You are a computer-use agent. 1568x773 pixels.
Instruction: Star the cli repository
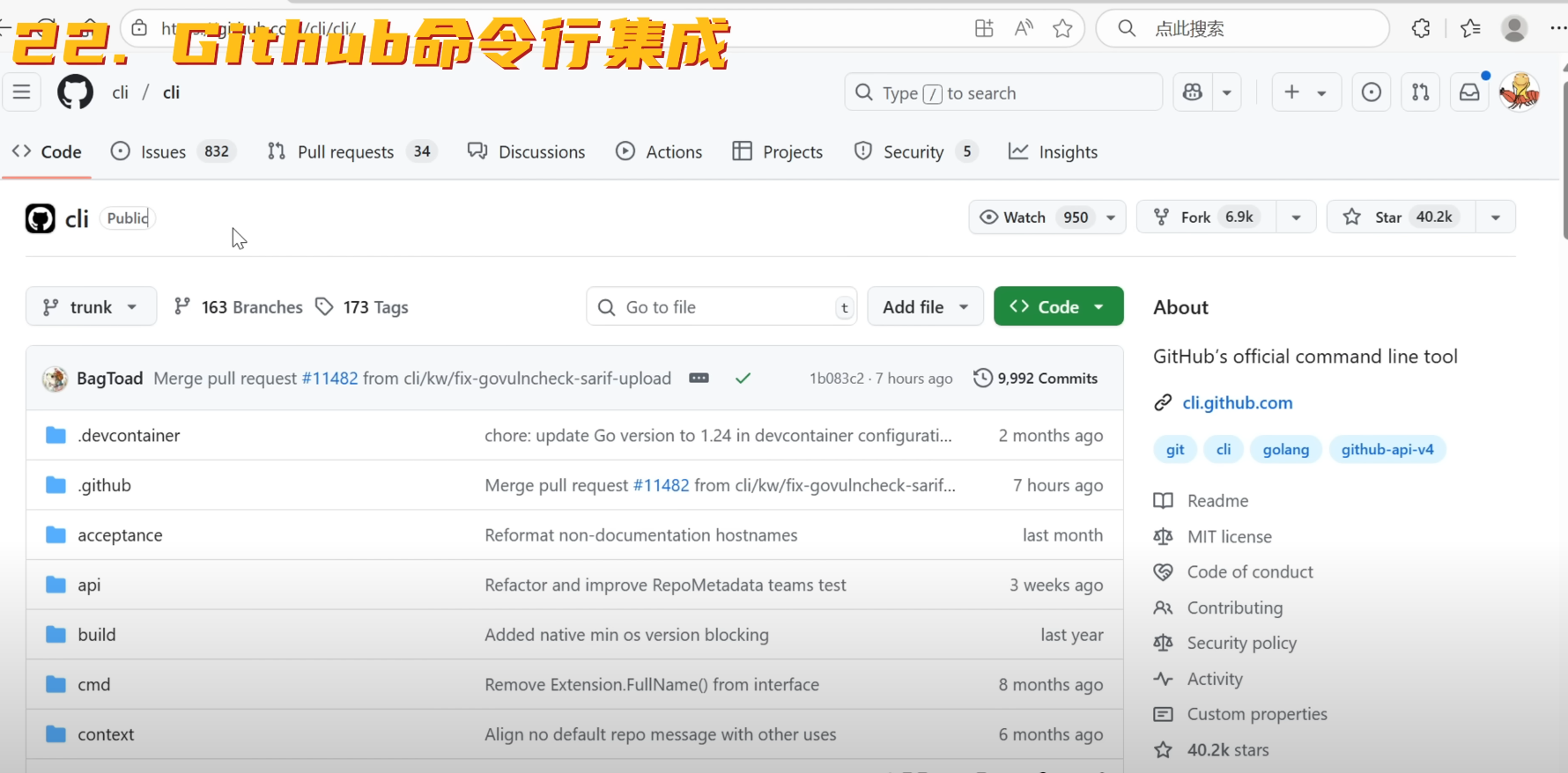pyautogui.click(x=1401, y=217)
